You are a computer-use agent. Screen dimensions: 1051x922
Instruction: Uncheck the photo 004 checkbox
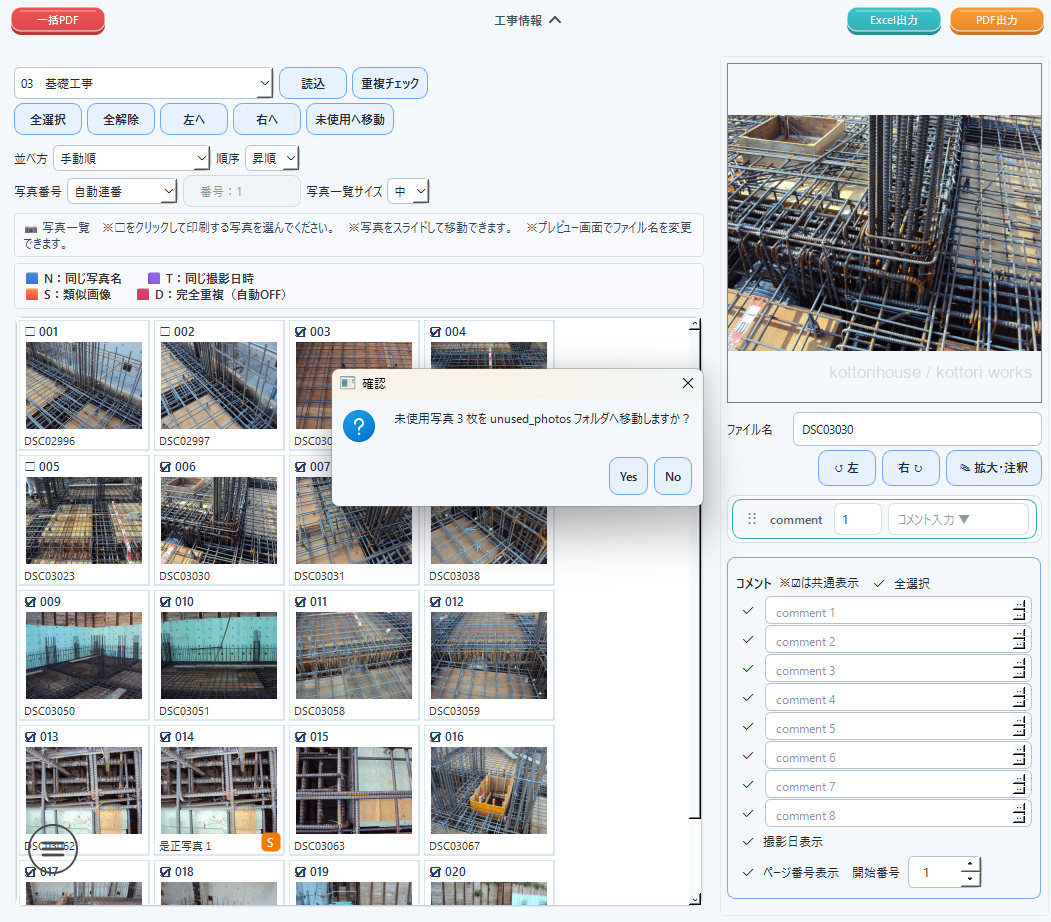point(436,331)
